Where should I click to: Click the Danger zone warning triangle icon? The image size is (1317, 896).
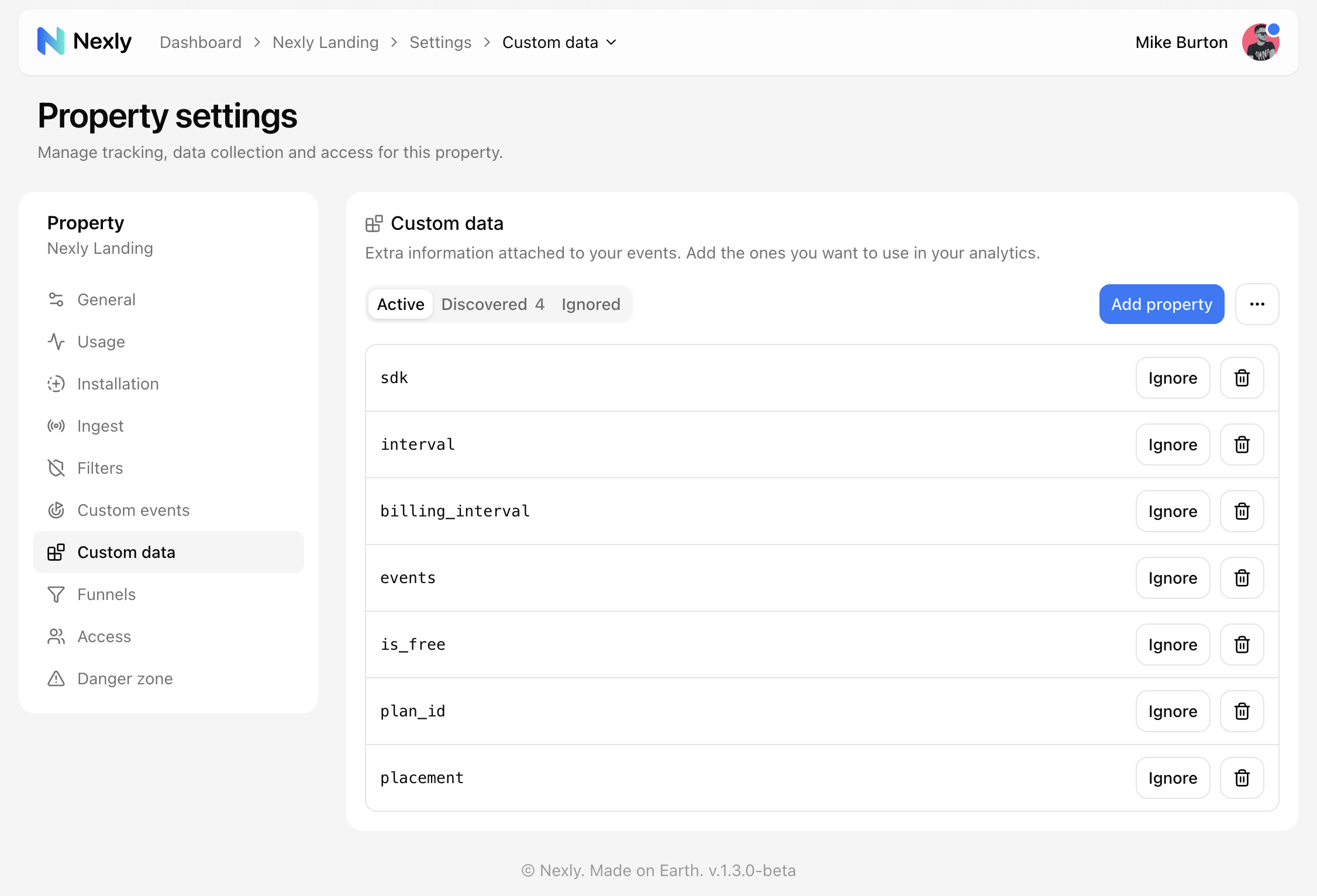click(x=56, y=678)
